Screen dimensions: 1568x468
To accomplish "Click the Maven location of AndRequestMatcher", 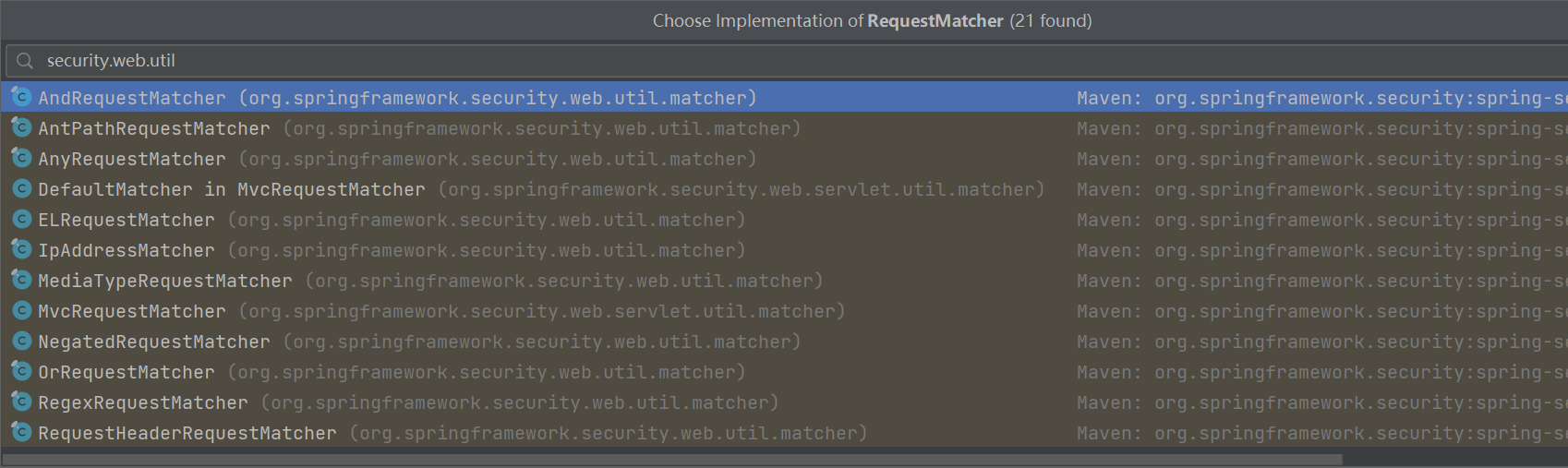I will pyautogui.click(x=1321, y=98).
